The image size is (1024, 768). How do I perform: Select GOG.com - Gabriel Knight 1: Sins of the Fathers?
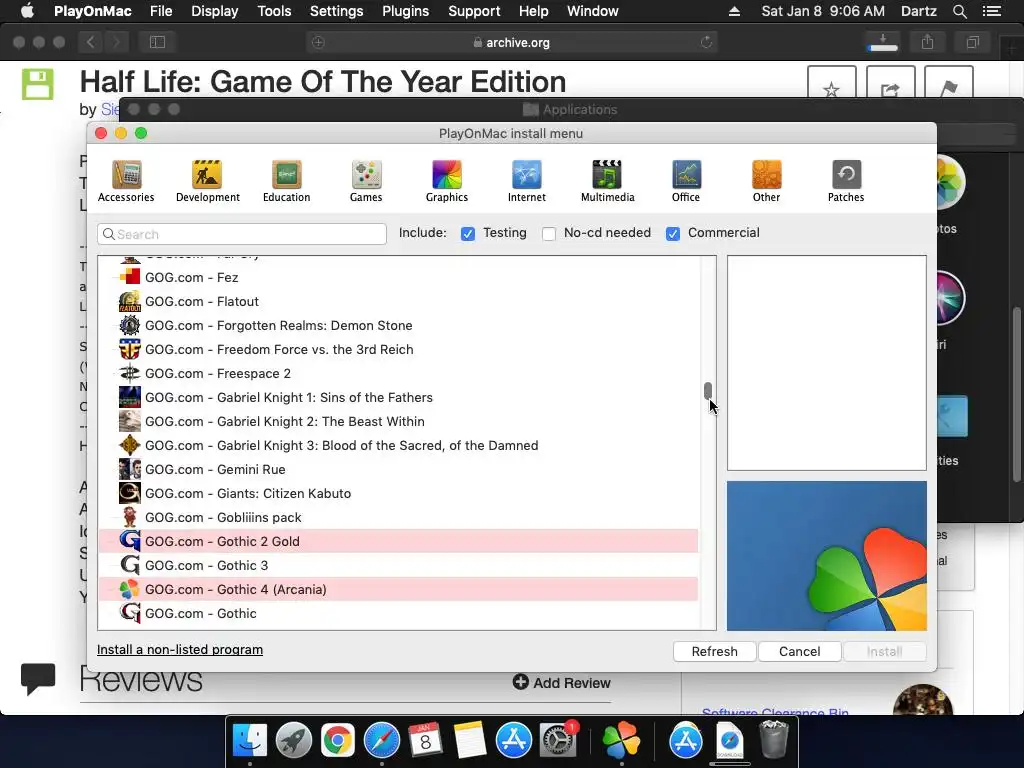coord(398,397)
